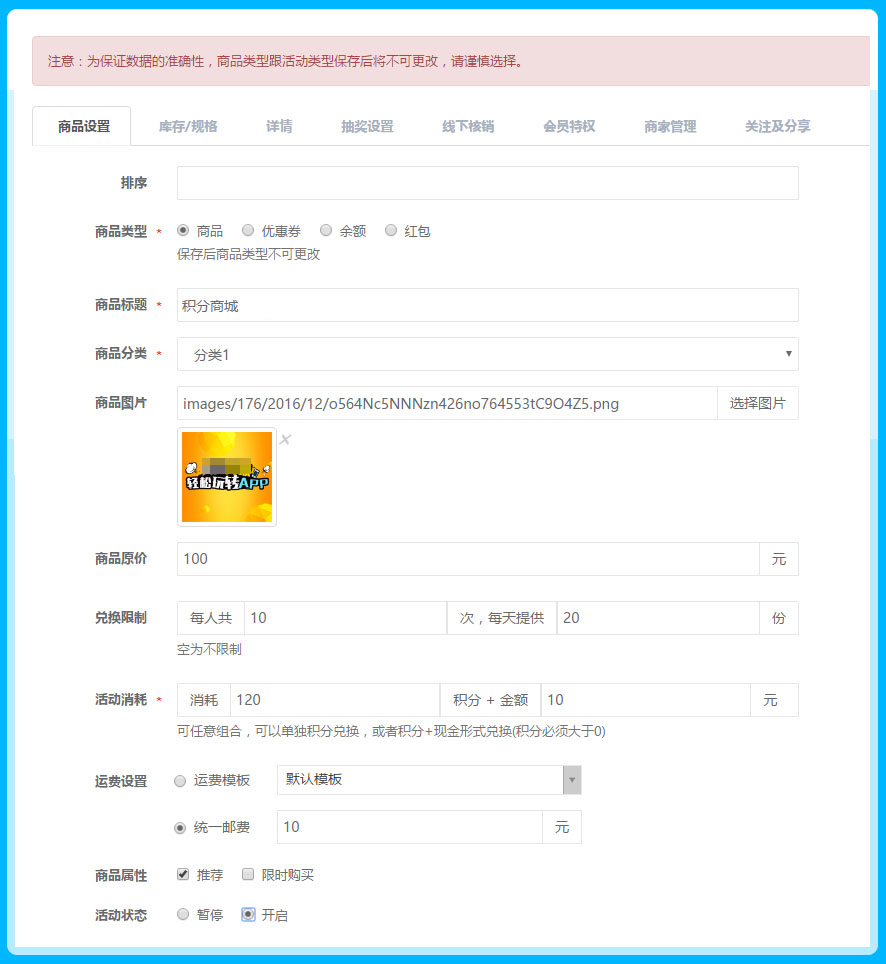Image resolution: width=886 pixels, height=964 pixels.
Task: Toggle the 推荐 checkbox
Action: point(183,874)
